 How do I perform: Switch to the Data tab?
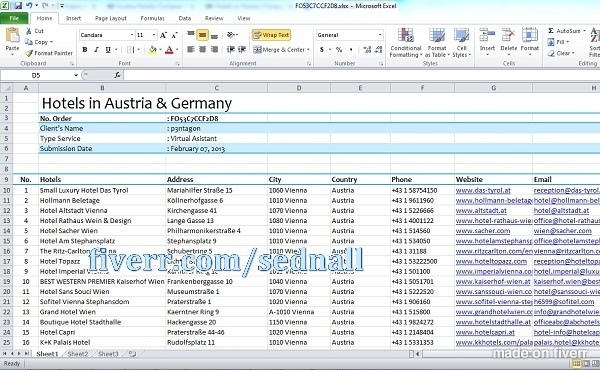[x=184, y=18]
